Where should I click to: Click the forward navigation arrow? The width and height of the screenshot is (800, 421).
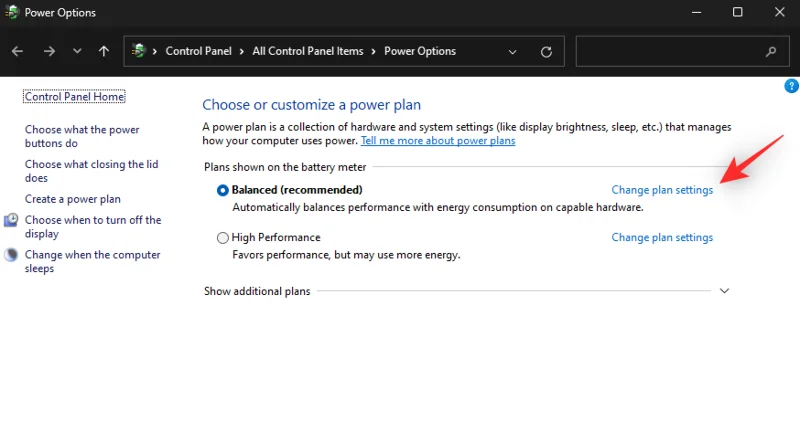tap(49, 51)
